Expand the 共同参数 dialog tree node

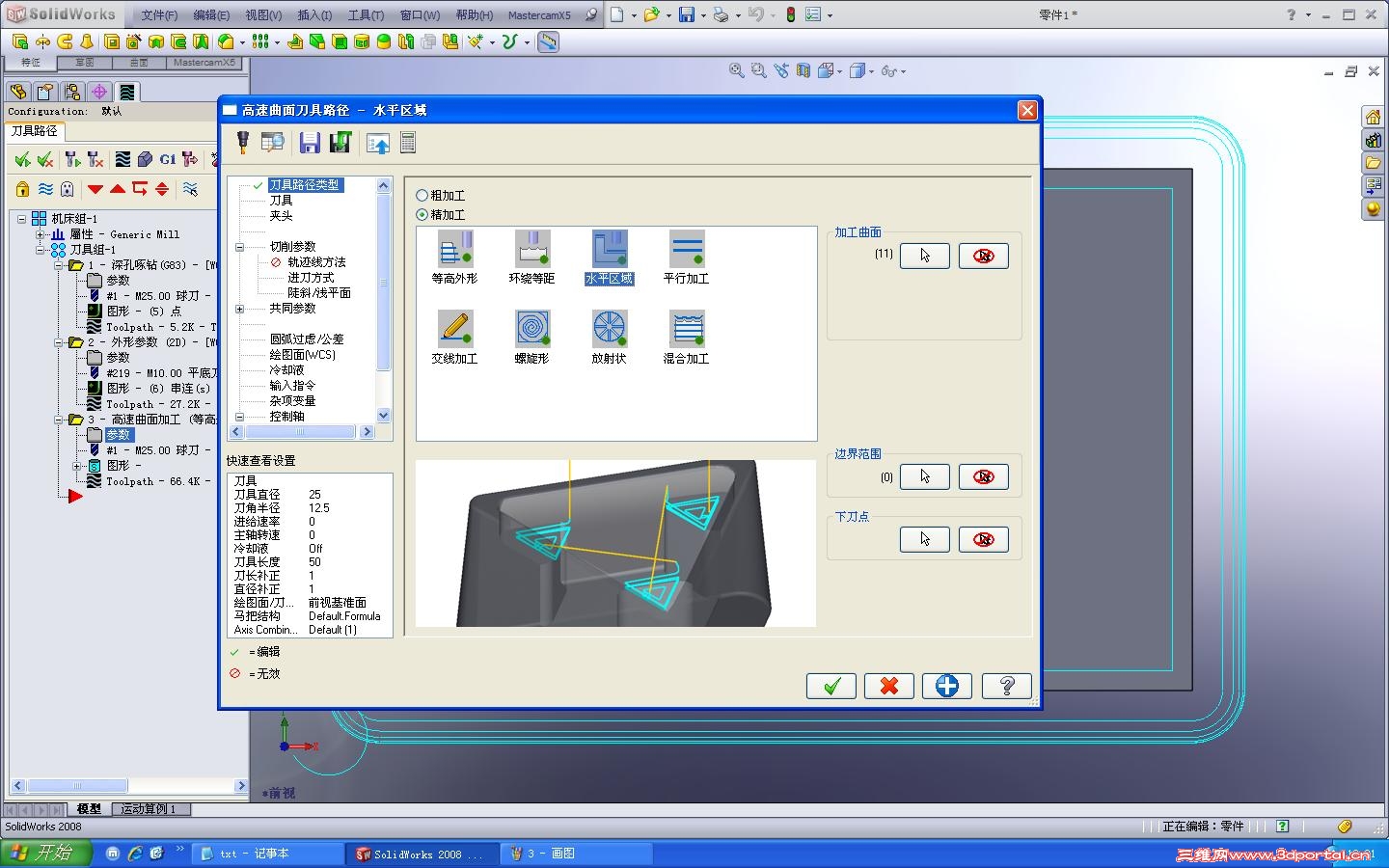(239, 309)
